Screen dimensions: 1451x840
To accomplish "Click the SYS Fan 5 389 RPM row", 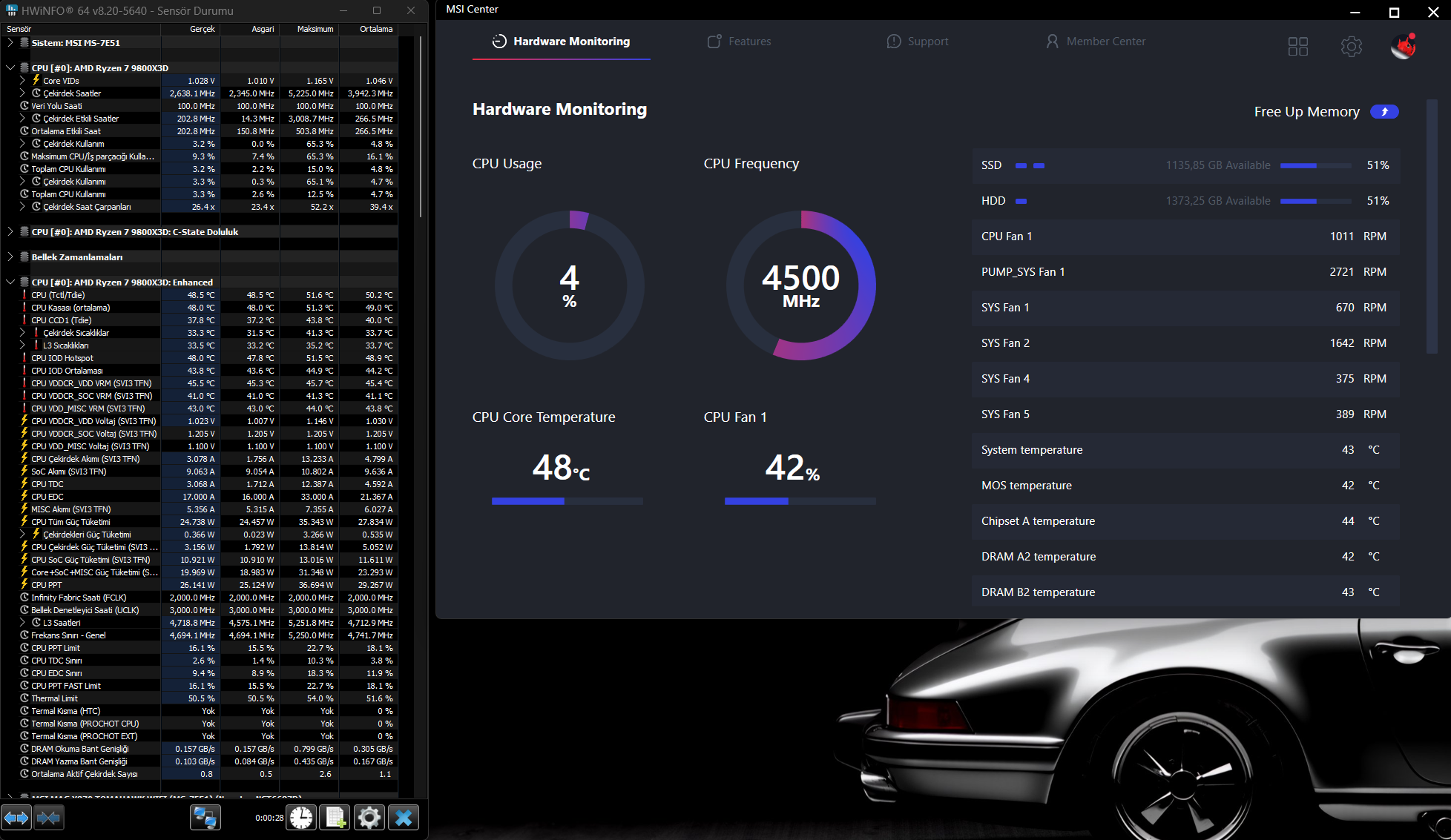I will [1185, 414].
